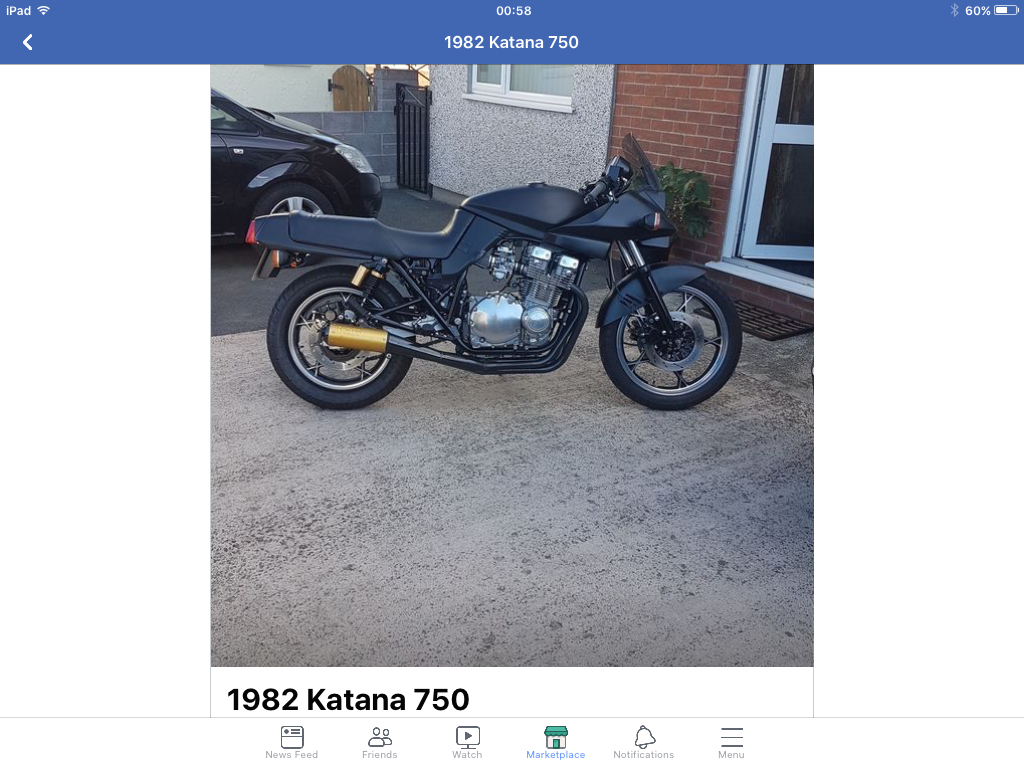
Task: Tap the Wi-Fi indicator in status bar
Action: pos(44,10)
